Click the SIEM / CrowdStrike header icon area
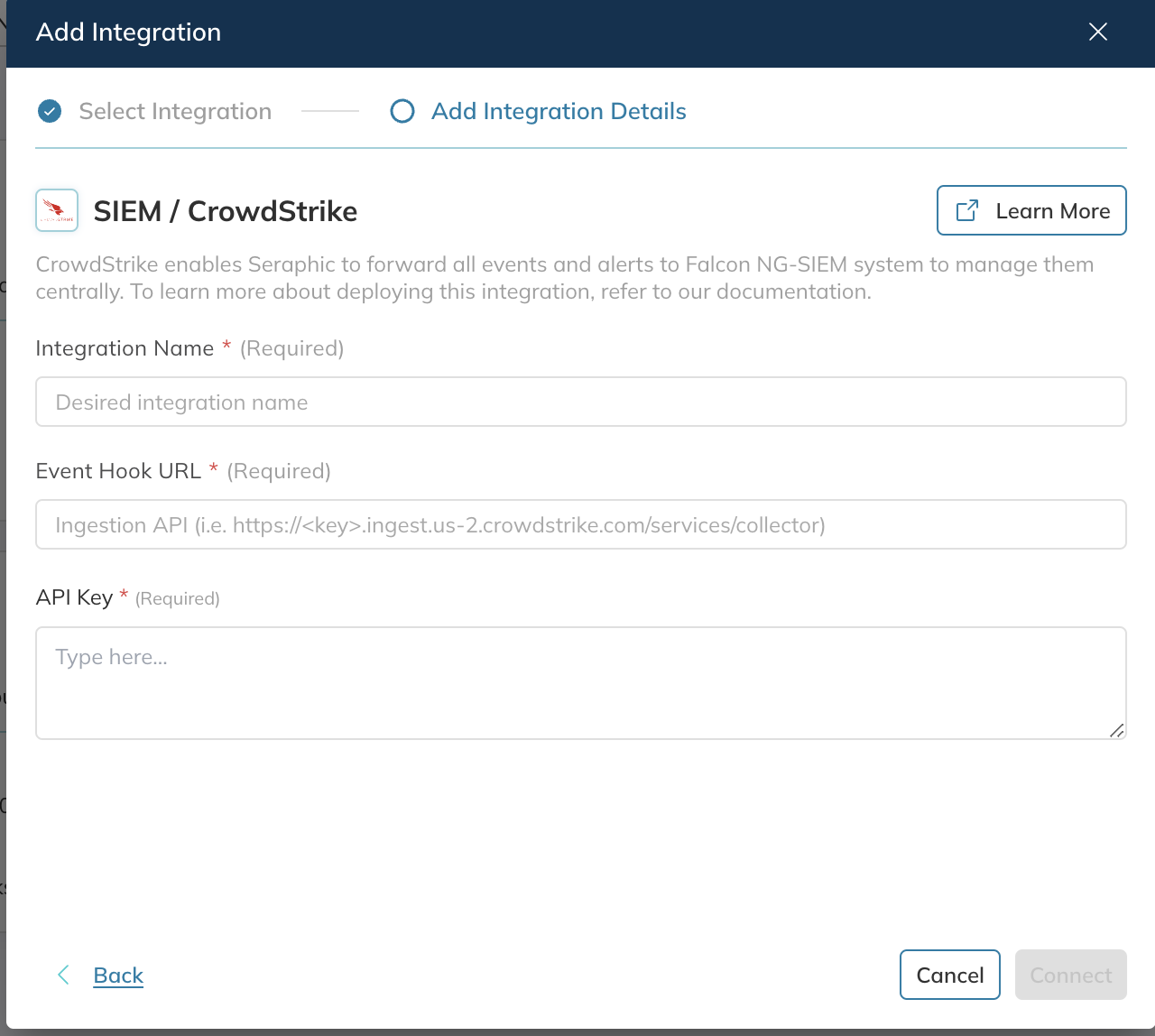 point(56,209)
